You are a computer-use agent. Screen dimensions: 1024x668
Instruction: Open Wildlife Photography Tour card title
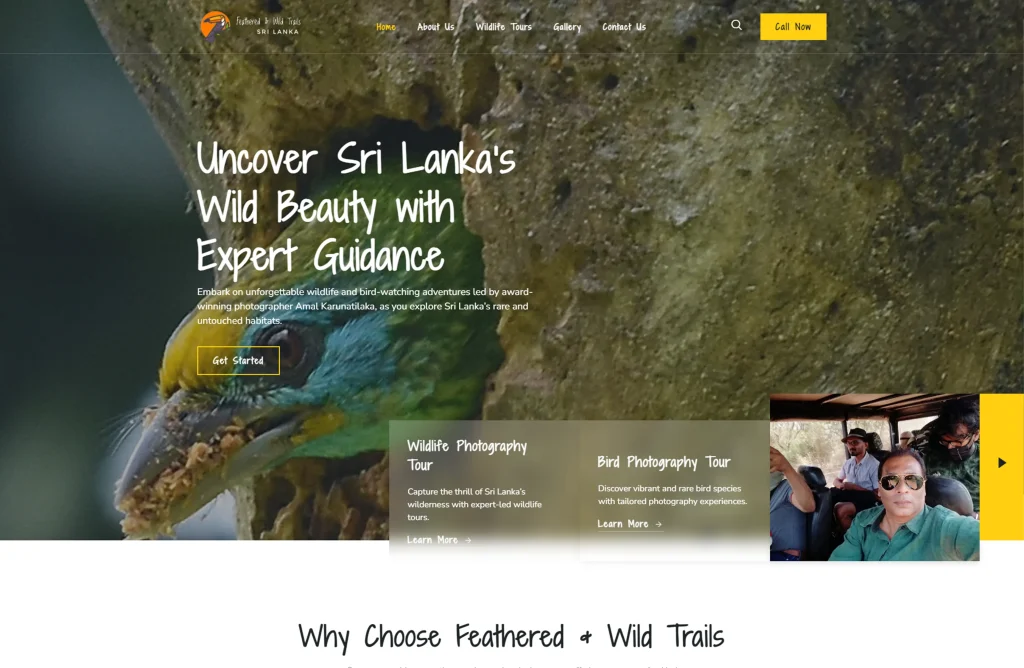[x=467, y=455]
